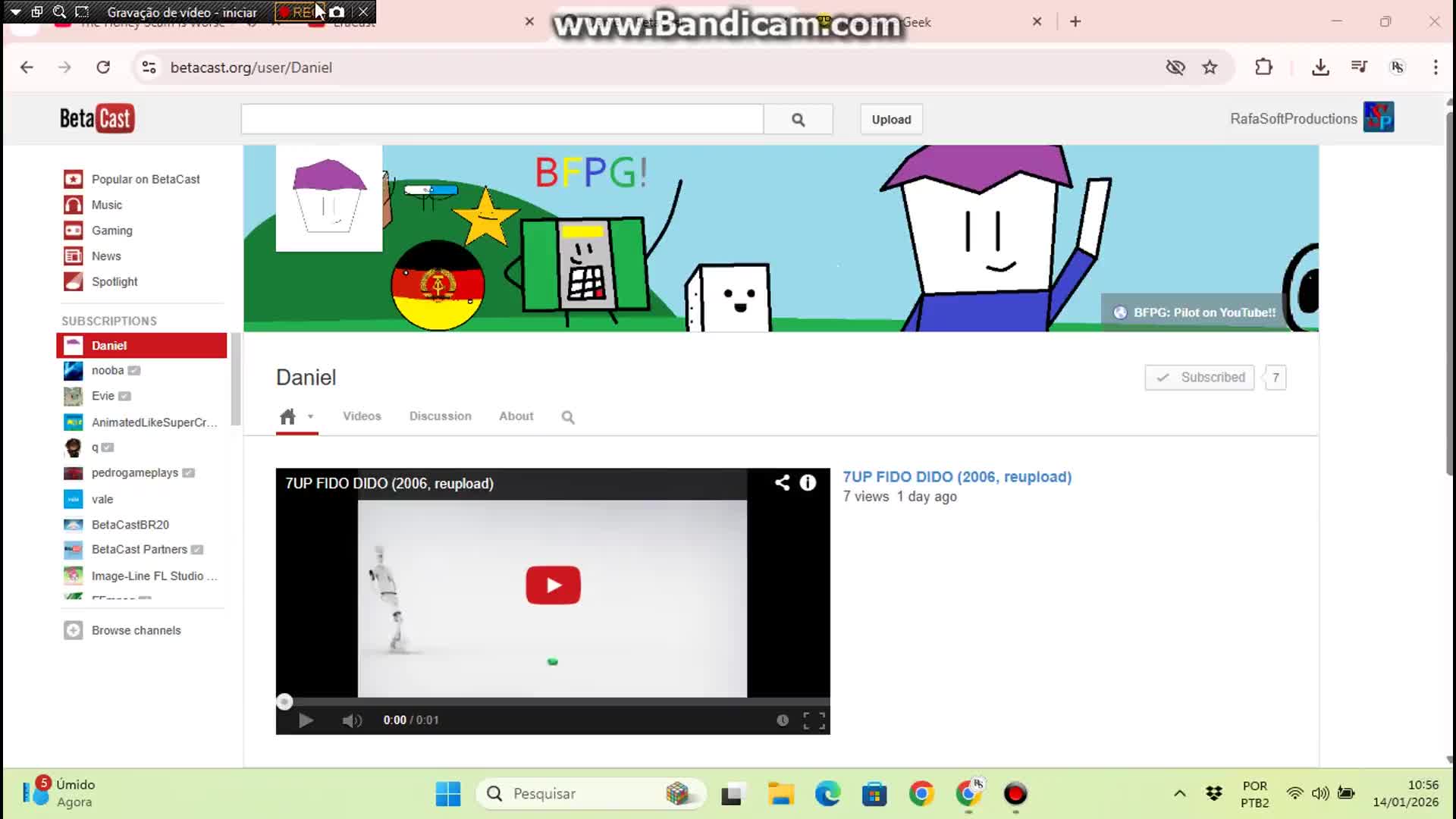Click Daniel's channel avatar image
Image resolution: width=1456 pixels, height=819 pixels.
point(329,198)
